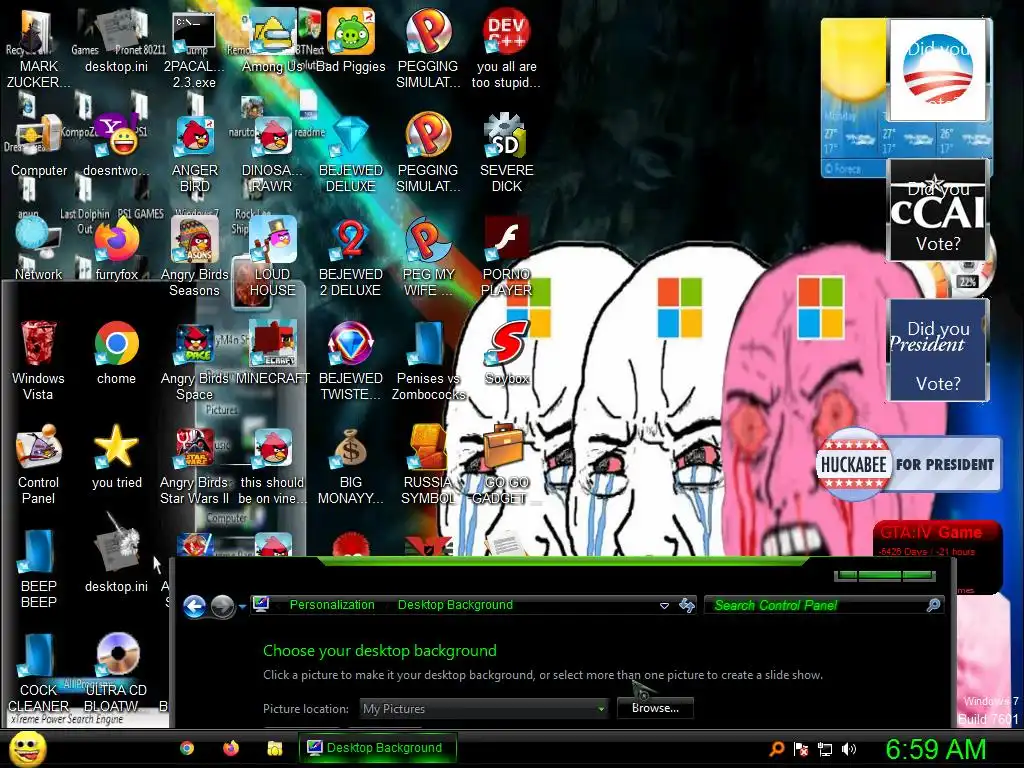1024x768 pixels.
Task: Launch Chrome from the taskbar
Action: click(187, 748)
